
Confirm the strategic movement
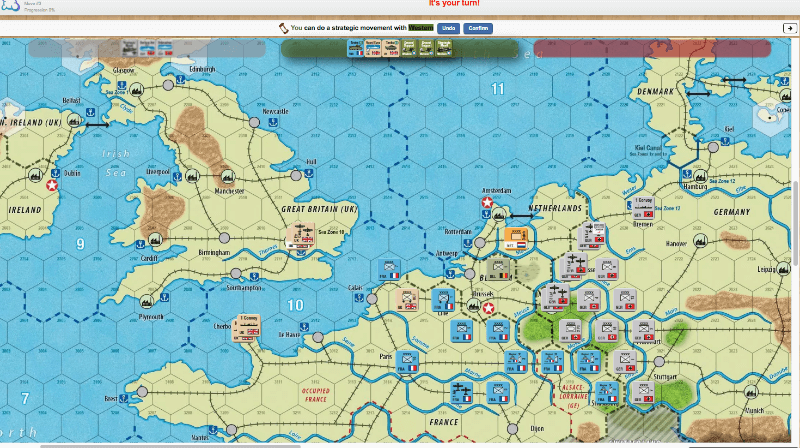click(478, 28)
